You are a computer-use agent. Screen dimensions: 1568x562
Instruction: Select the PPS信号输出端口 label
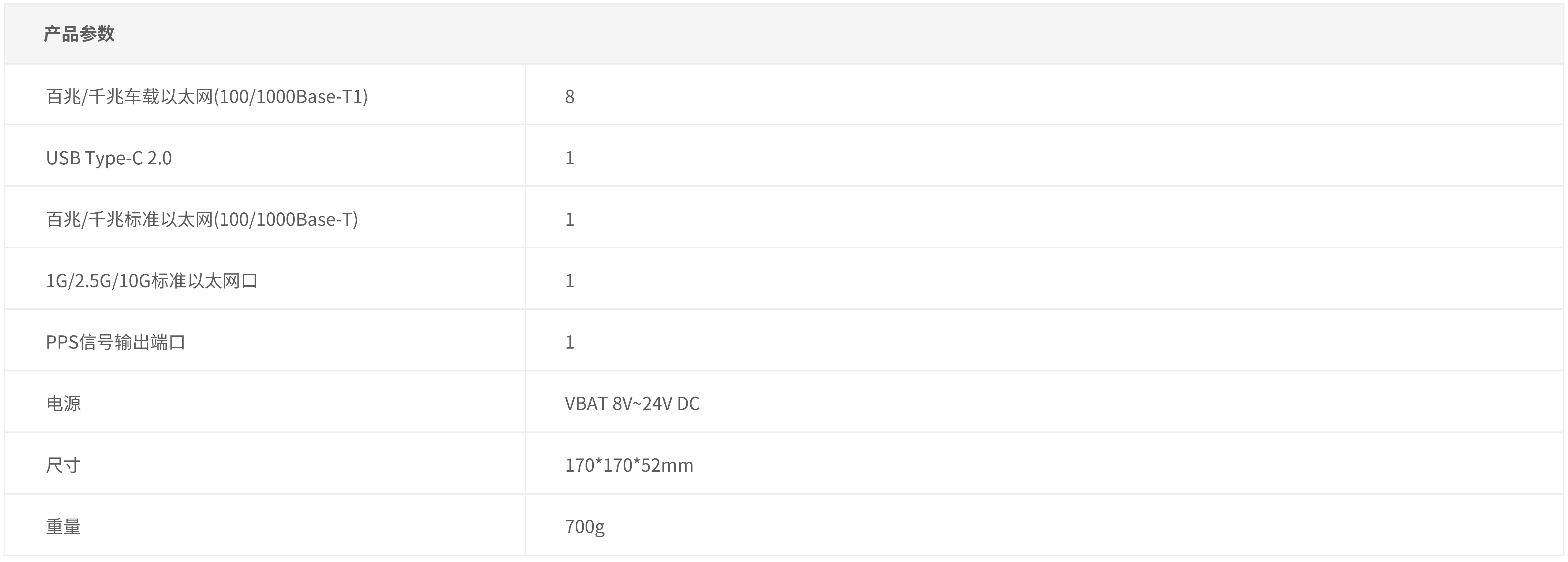(x=116, y=342)
